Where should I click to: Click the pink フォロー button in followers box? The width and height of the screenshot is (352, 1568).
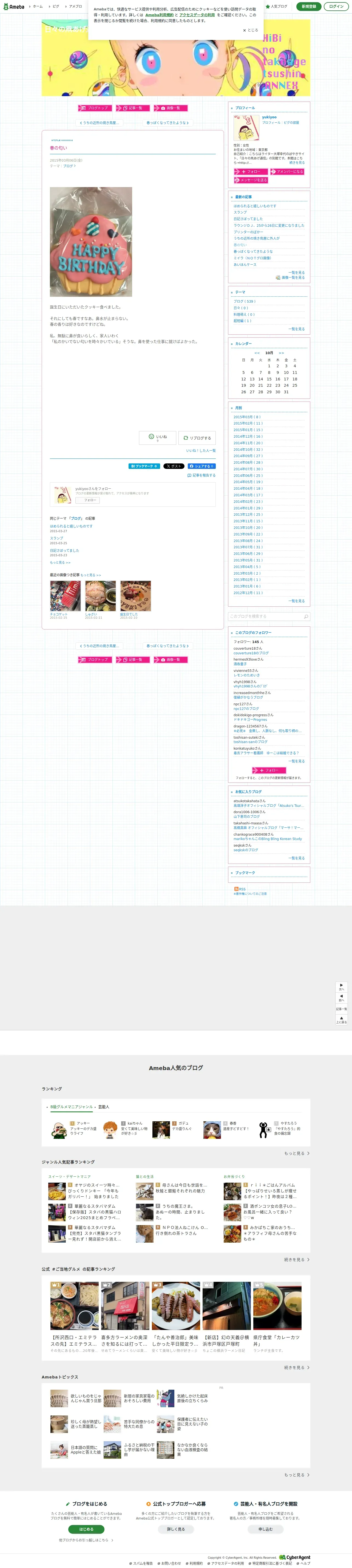tap(269, 771)
